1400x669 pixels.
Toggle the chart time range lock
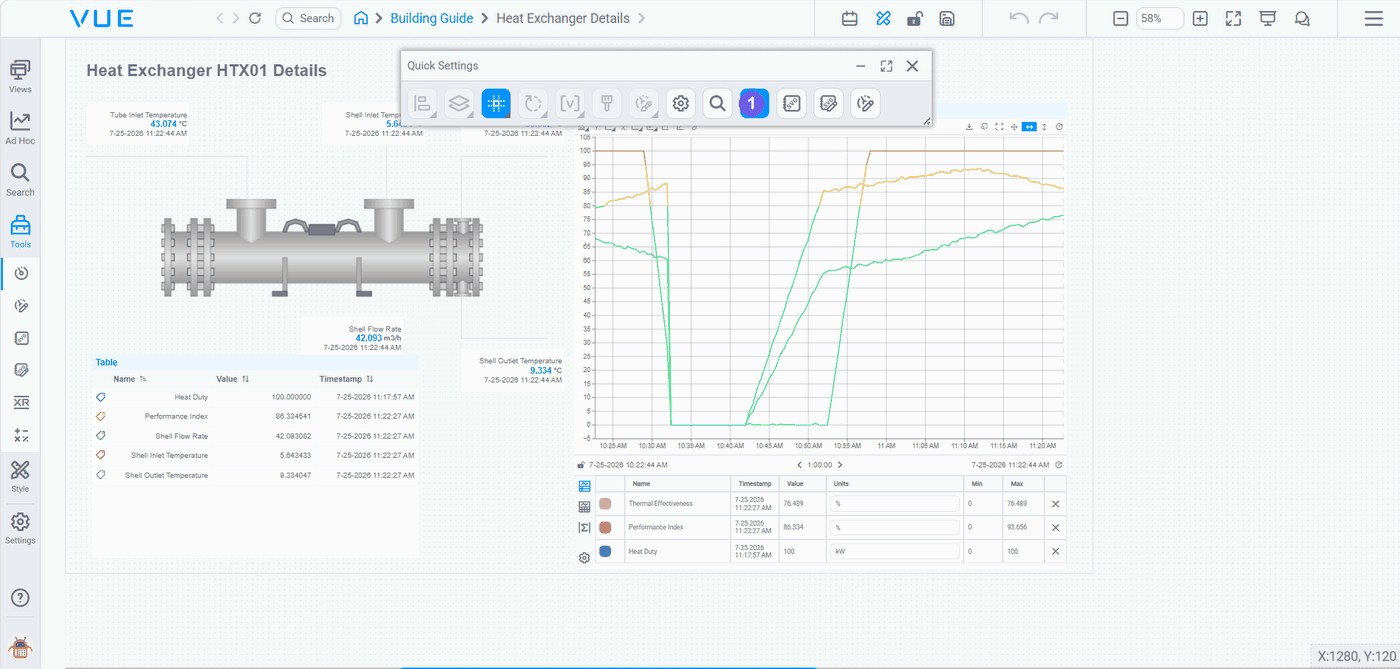click(580, 464)
